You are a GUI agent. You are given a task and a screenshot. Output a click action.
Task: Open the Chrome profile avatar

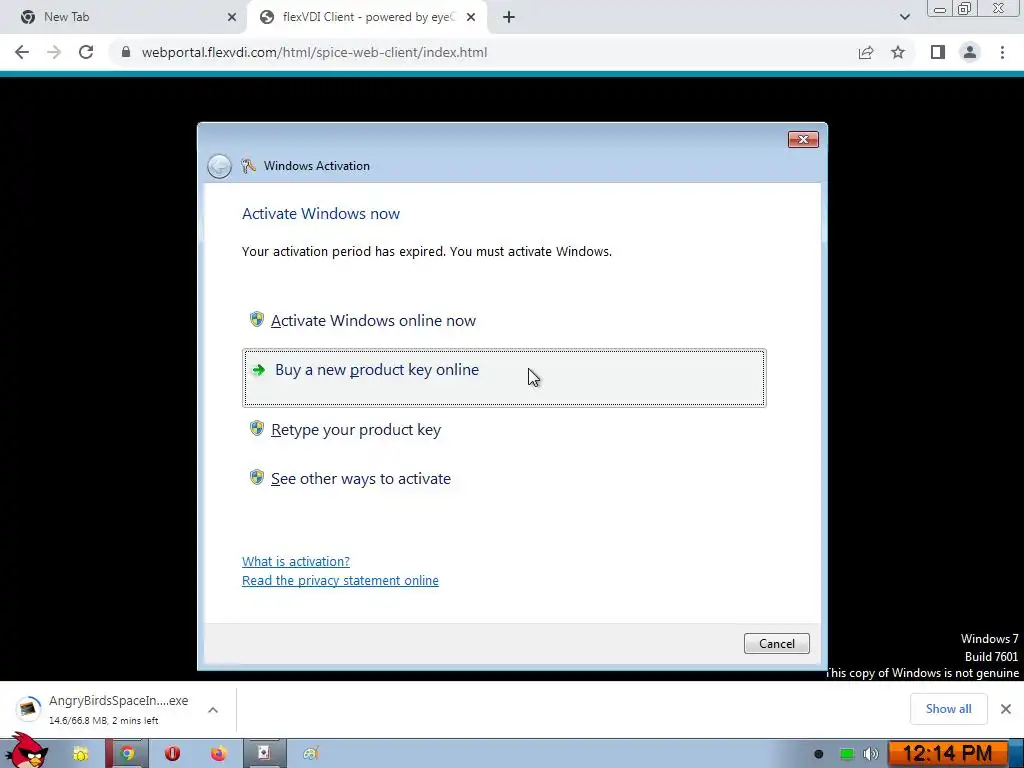[970, 52]
